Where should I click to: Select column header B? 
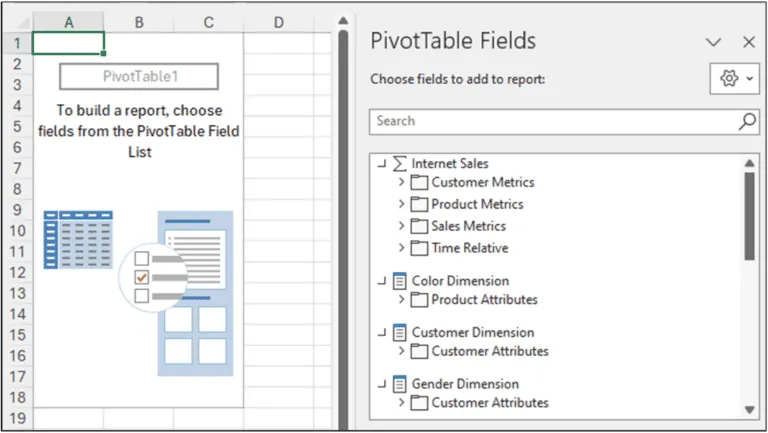point(138,22)
